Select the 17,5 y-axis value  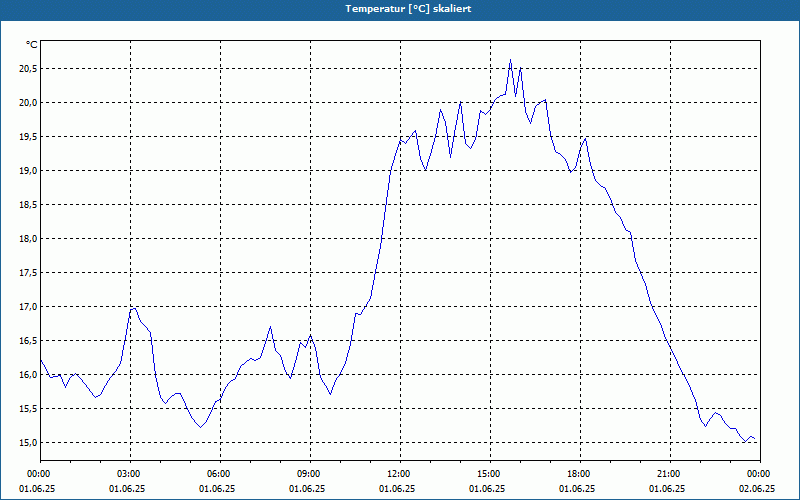click(28, 273)
